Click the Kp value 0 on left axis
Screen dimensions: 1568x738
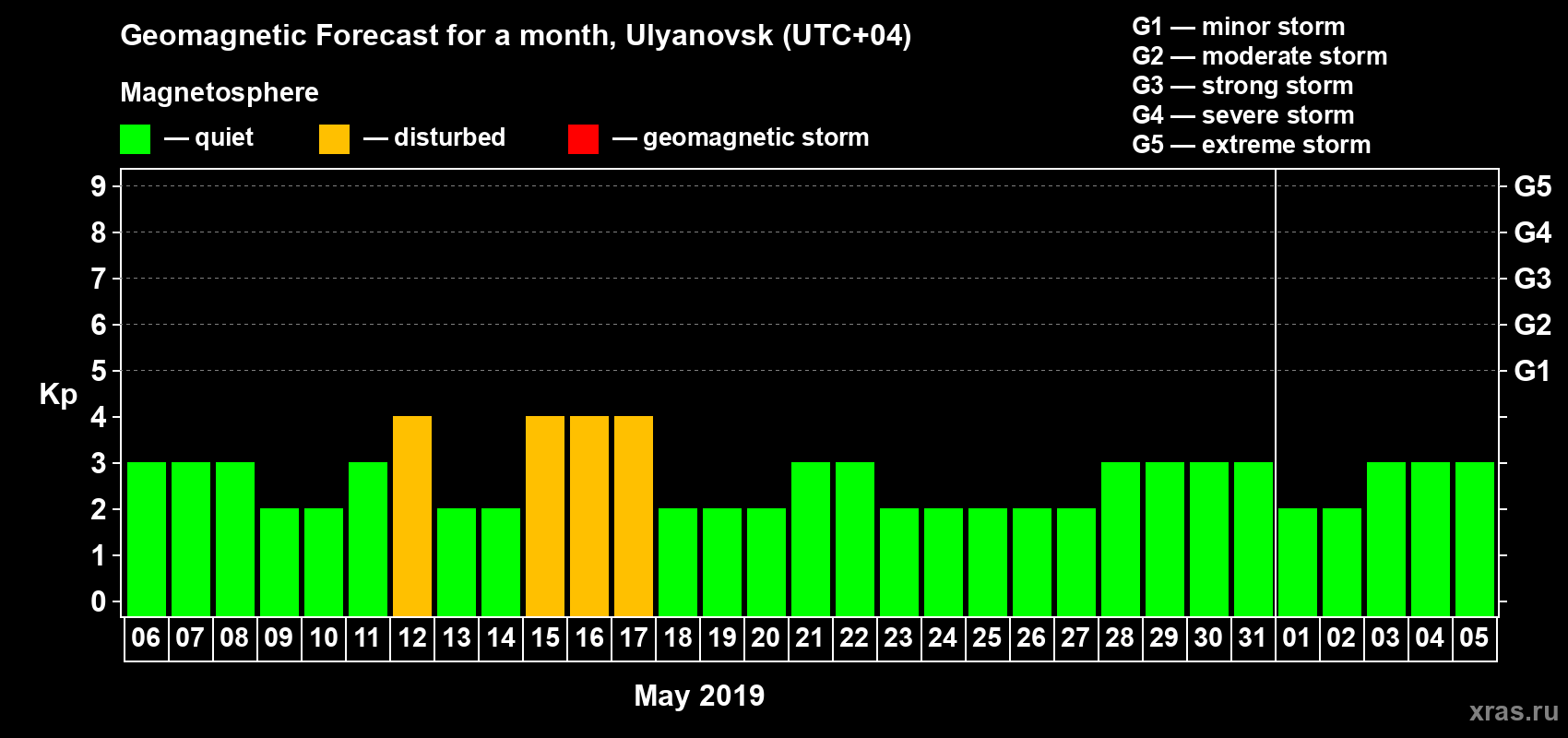pyautogui.click(x=99, y=601)
